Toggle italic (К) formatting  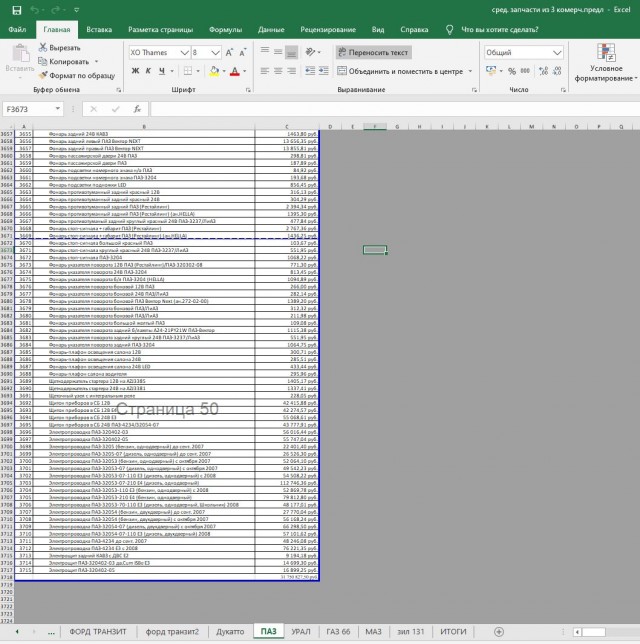tap(148, 71)
